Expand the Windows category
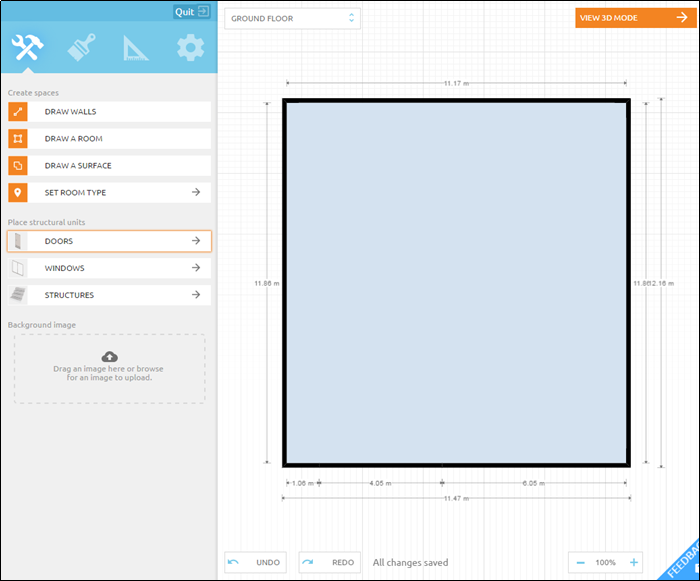The width and height of the screenshot is (700, 581). (x=109, y=268)
